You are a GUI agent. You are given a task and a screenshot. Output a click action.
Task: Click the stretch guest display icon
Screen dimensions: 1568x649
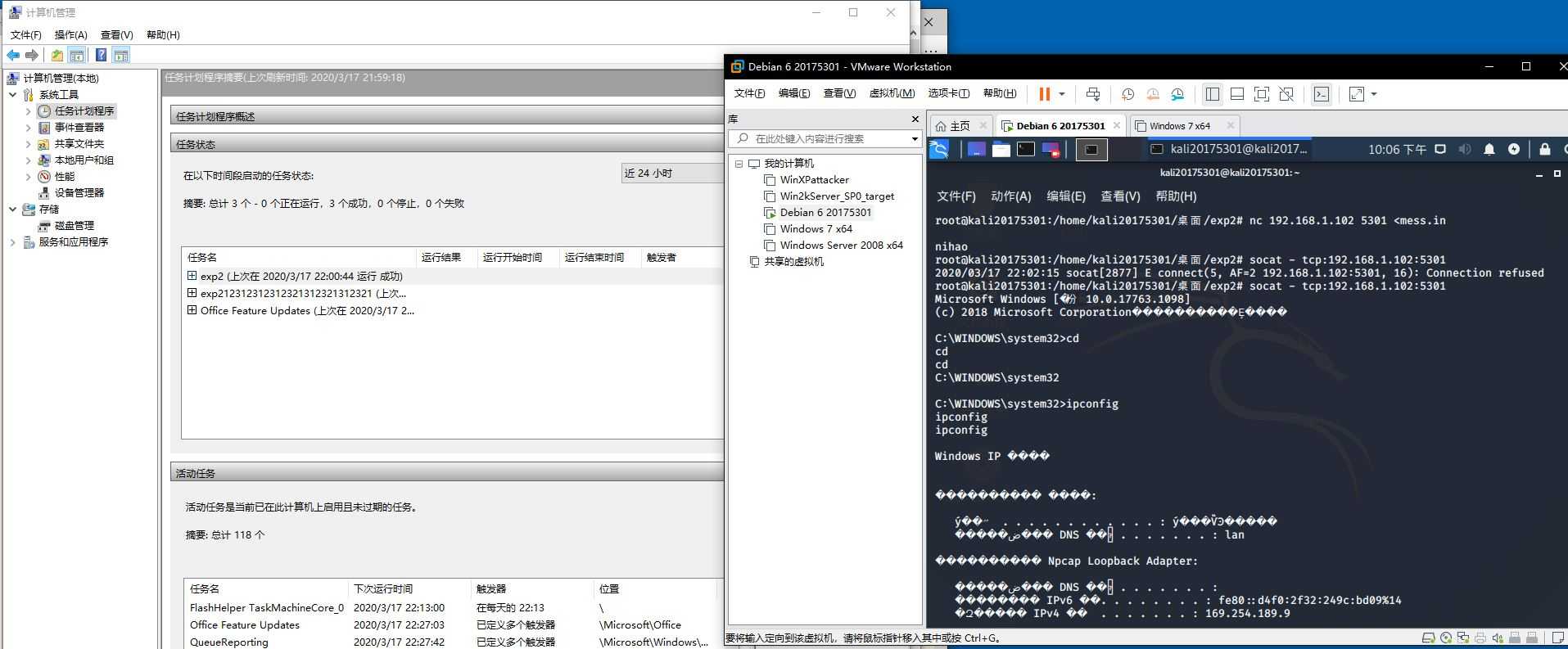(1357, 94)
